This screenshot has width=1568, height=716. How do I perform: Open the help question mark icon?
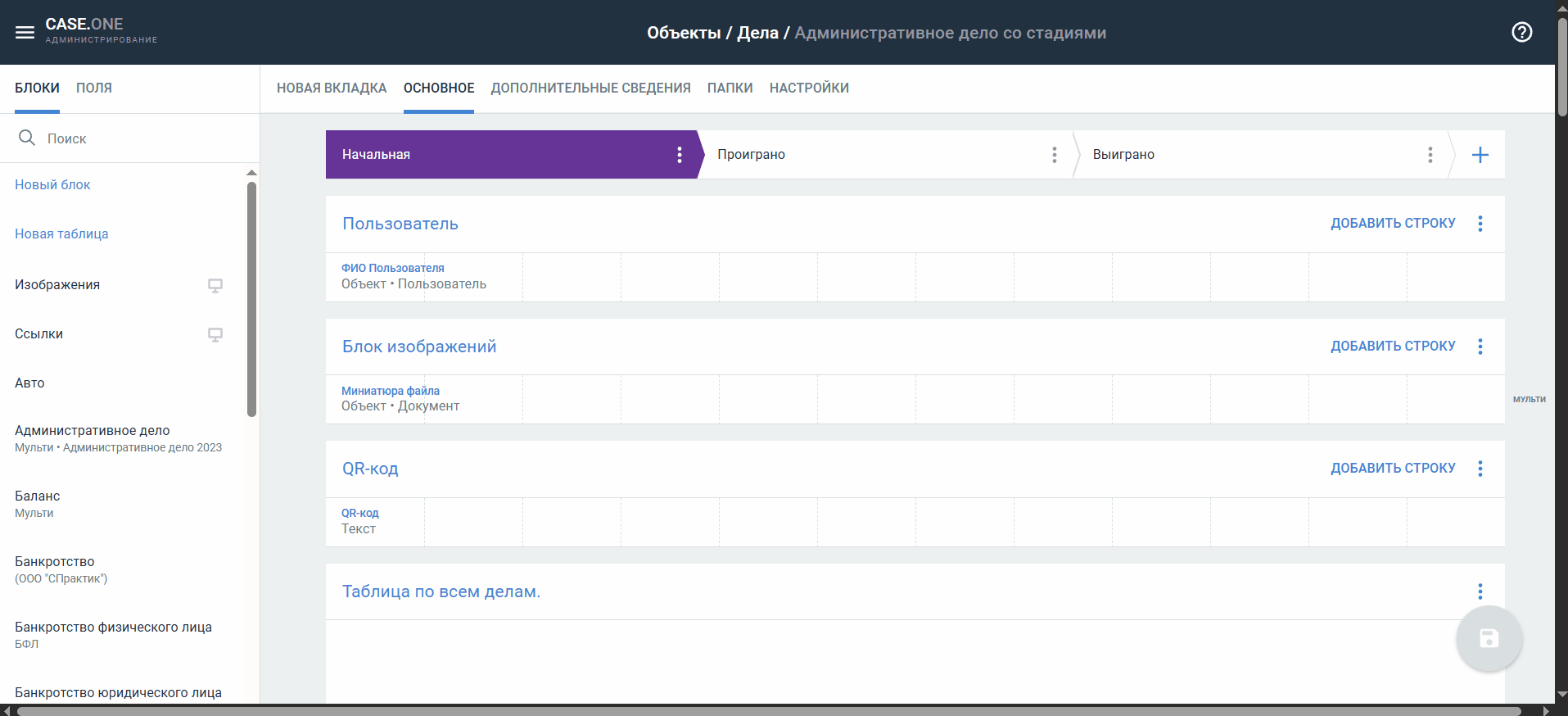click(x=1521, y=32)
